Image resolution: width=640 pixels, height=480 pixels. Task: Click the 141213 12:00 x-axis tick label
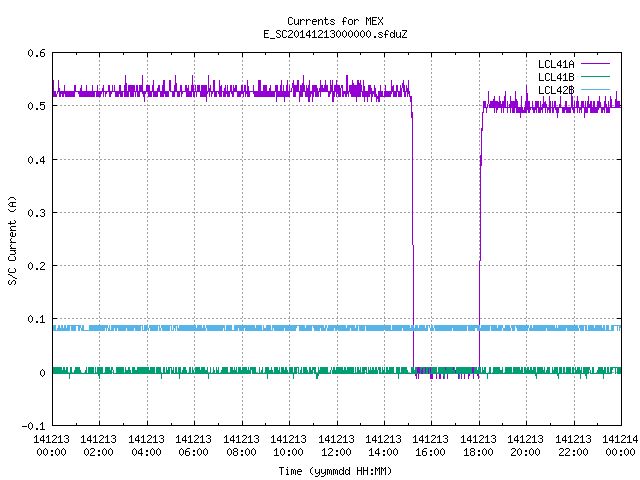pos(336,445)
